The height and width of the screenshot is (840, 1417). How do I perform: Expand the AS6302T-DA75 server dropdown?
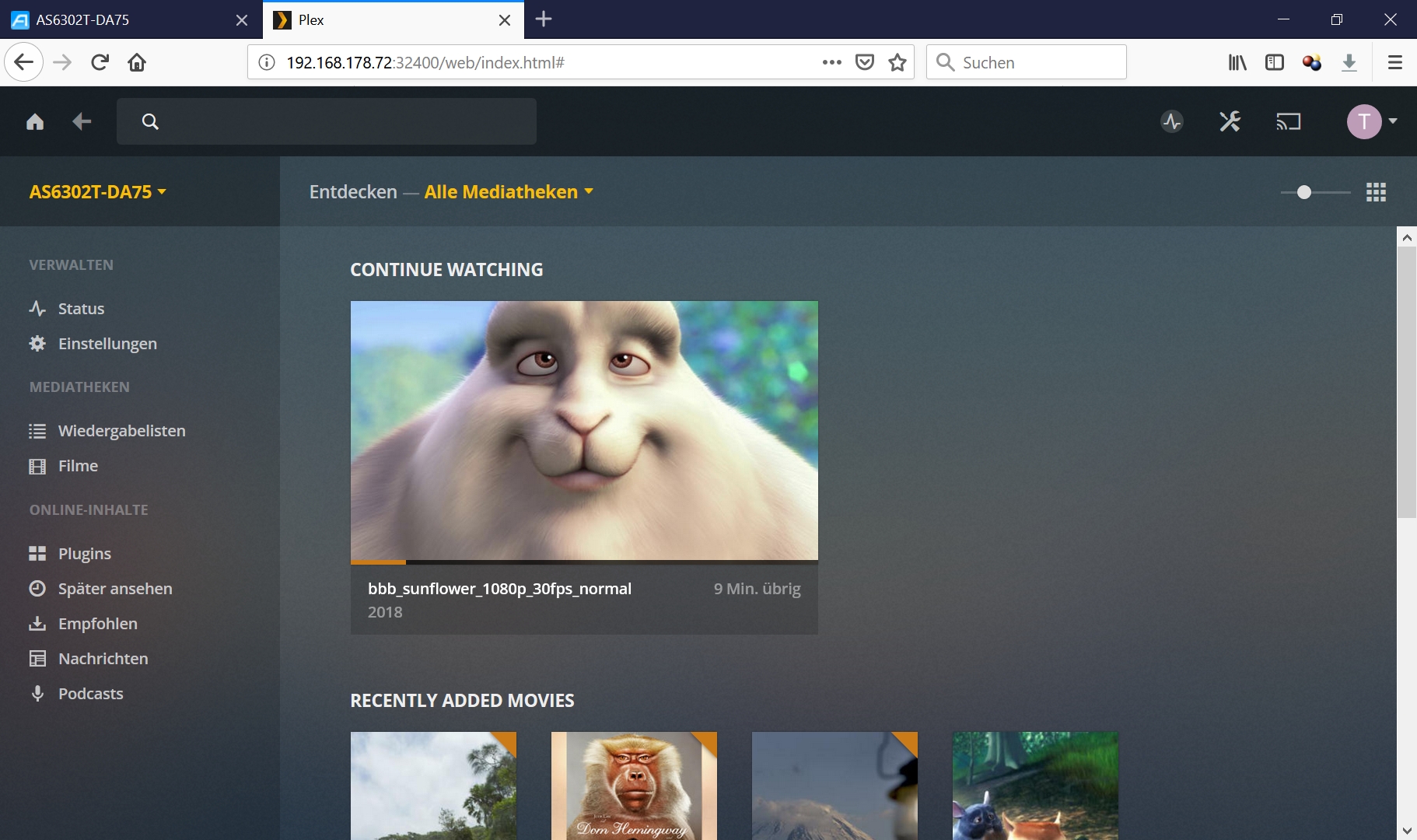(x=98, y=192)
